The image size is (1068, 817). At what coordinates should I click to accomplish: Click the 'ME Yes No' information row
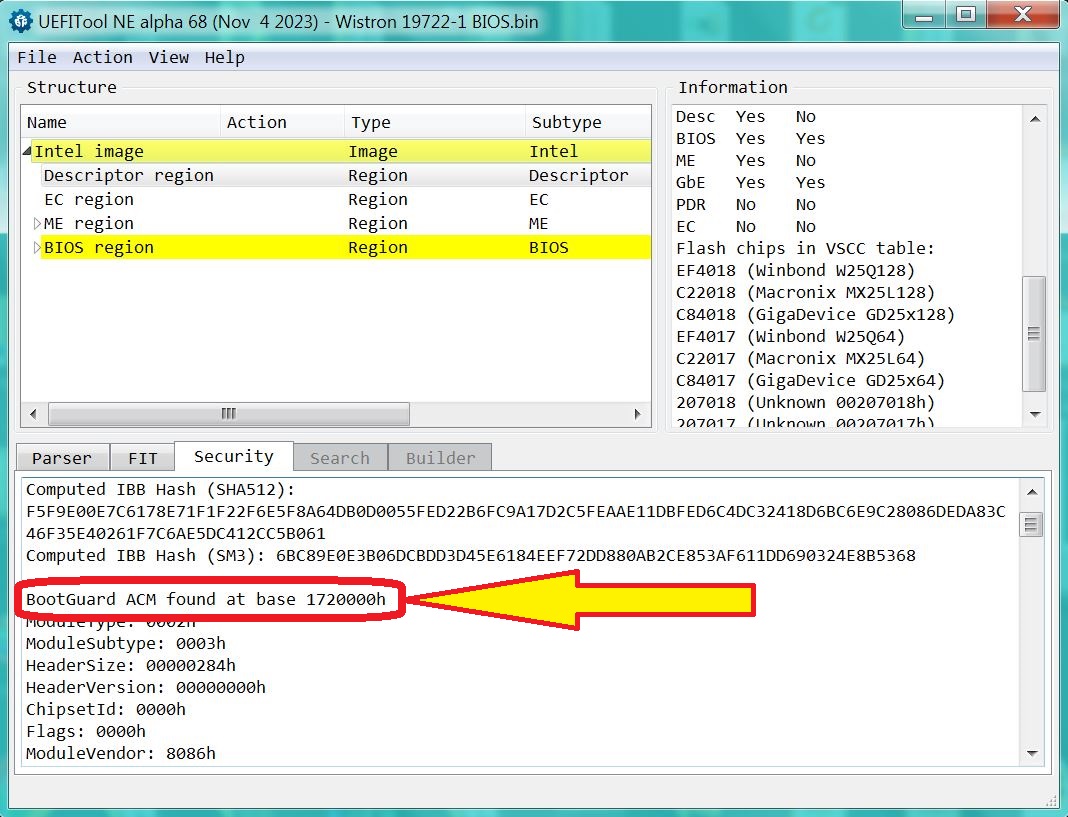point(746,160)
